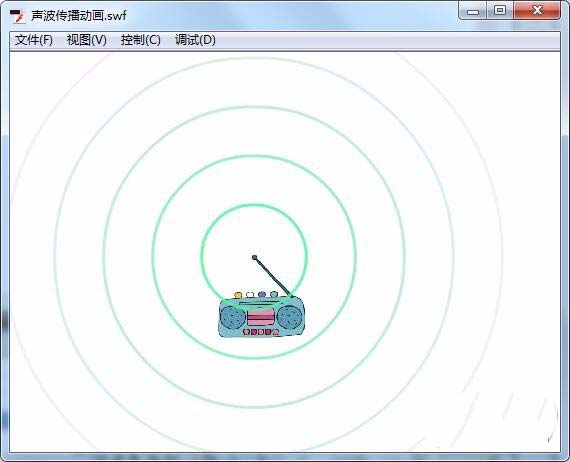
Task: Open the 文件(F) menu
Action: click(33, 40)
